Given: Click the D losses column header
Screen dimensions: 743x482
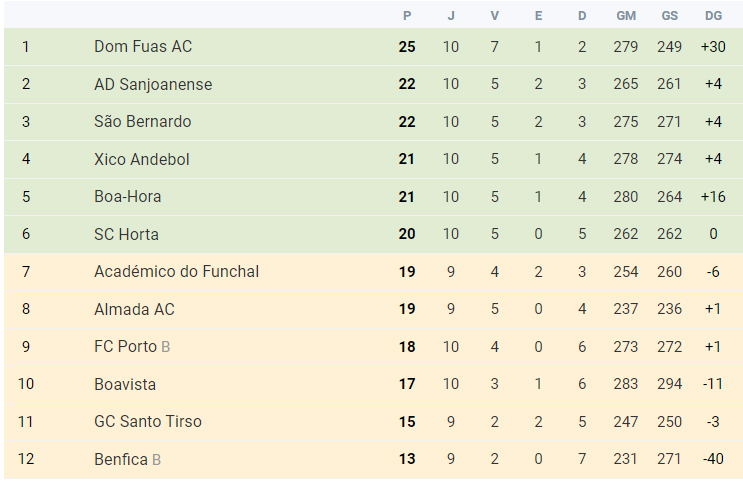Looking at the screenshot, I should tap(582, 16).
